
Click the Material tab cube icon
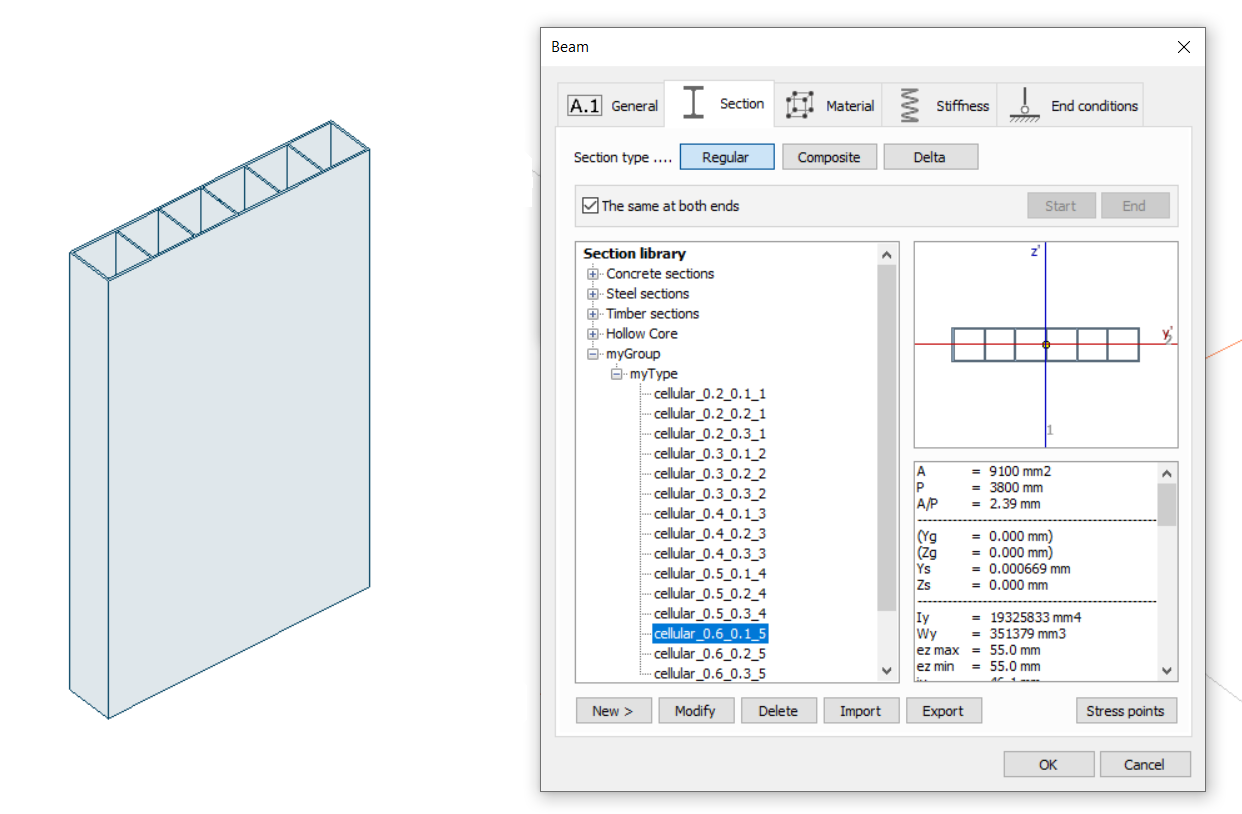799,105
